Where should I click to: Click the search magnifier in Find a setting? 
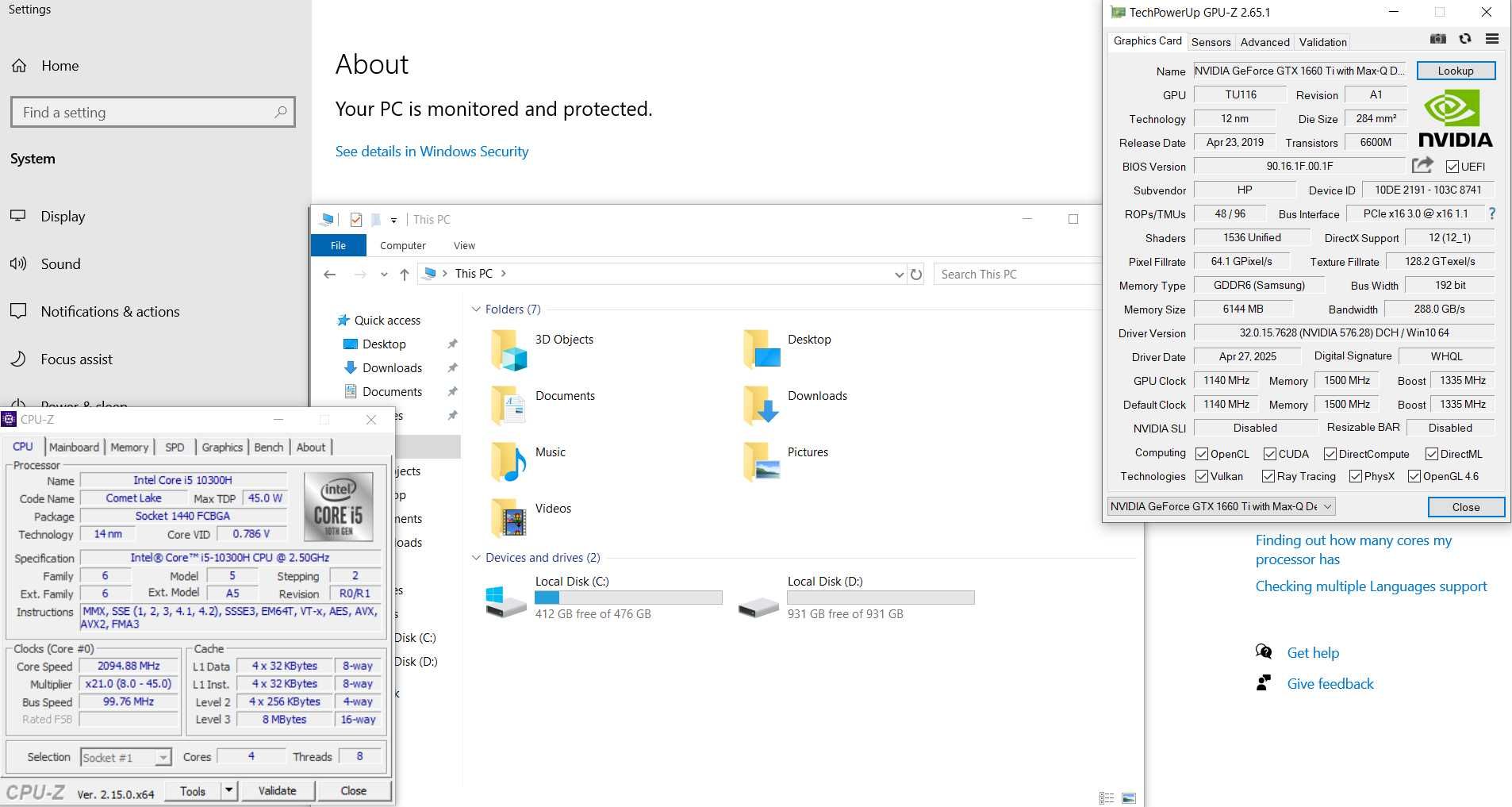[280, 112]
